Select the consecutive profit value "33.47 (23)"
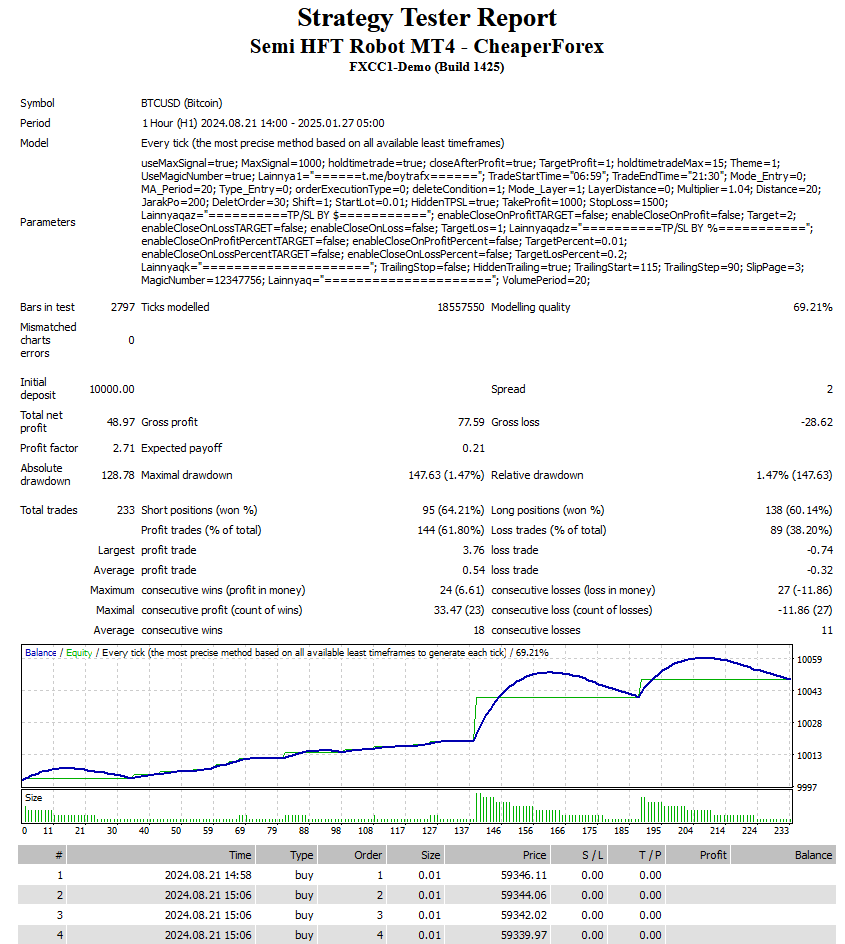The height and width of the screenshot is (944, 845). 459,610
